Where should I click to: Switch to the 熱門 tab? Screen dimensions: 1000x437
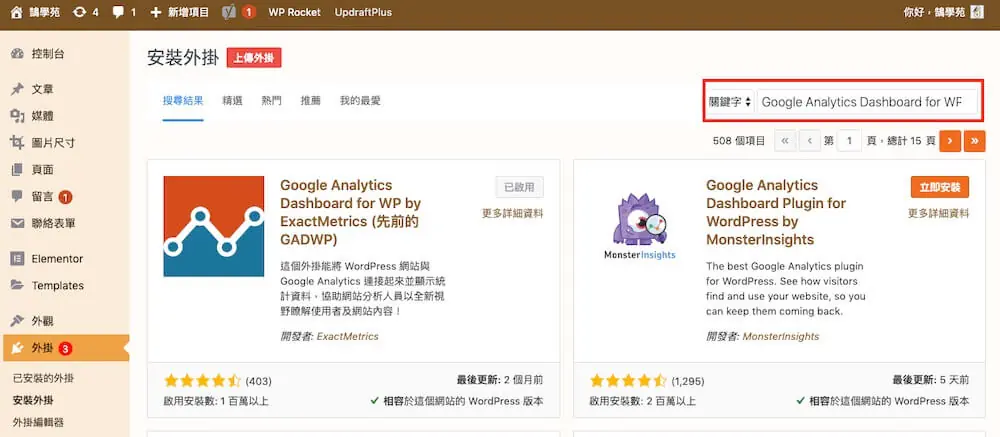tap(271, 100)
